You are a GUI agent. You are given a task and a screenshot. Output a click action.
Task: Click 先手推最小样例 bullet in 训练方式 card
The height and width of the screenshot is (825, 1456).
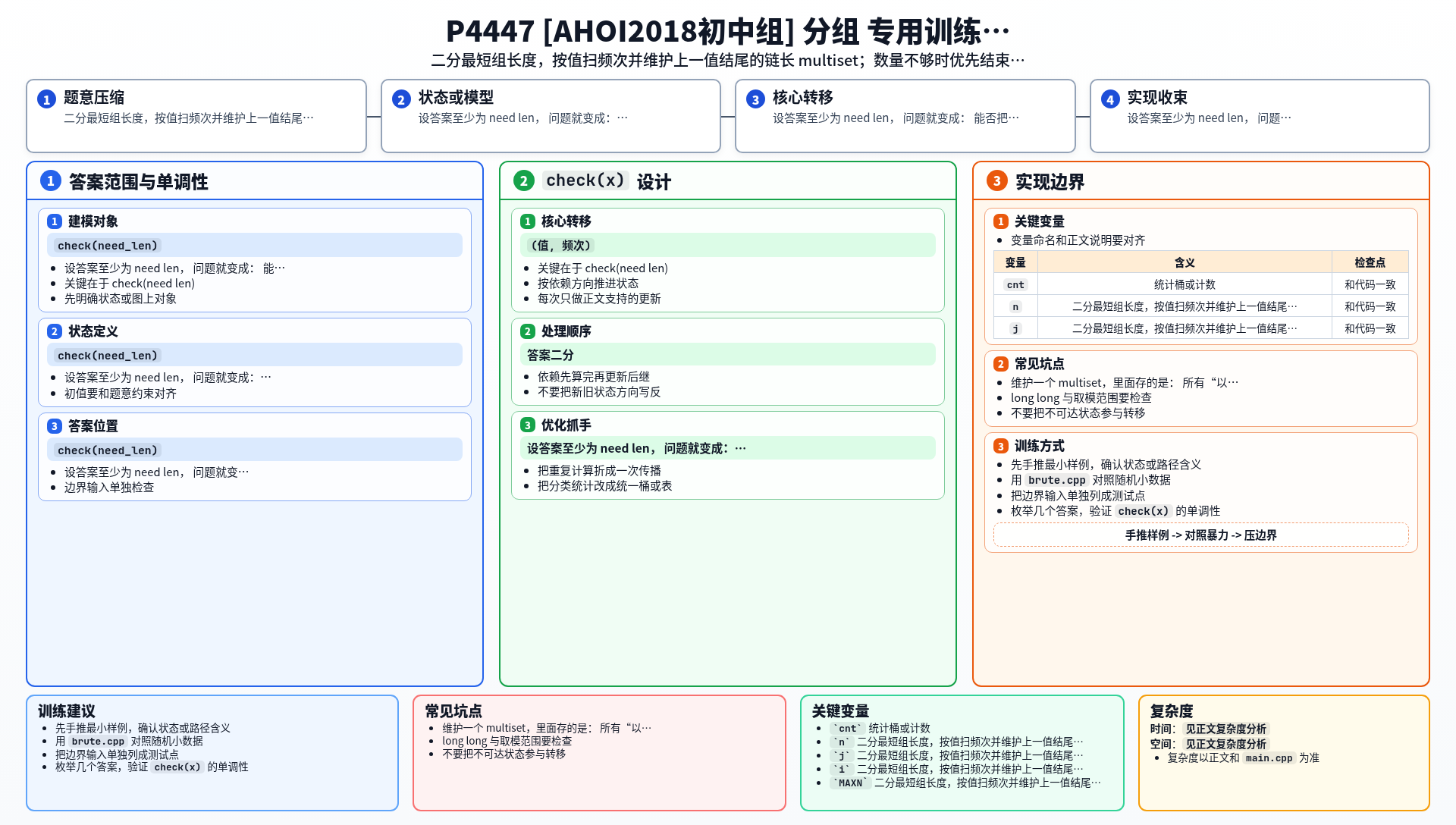coord(1106,465)
